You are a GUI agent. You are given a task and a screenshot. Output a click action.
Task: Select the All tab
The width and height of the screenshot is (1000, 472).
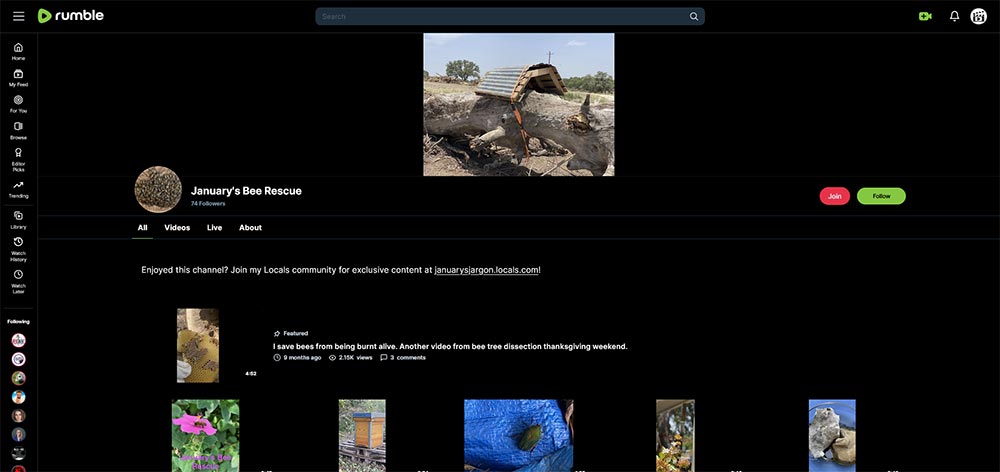[x=142, y=228]
